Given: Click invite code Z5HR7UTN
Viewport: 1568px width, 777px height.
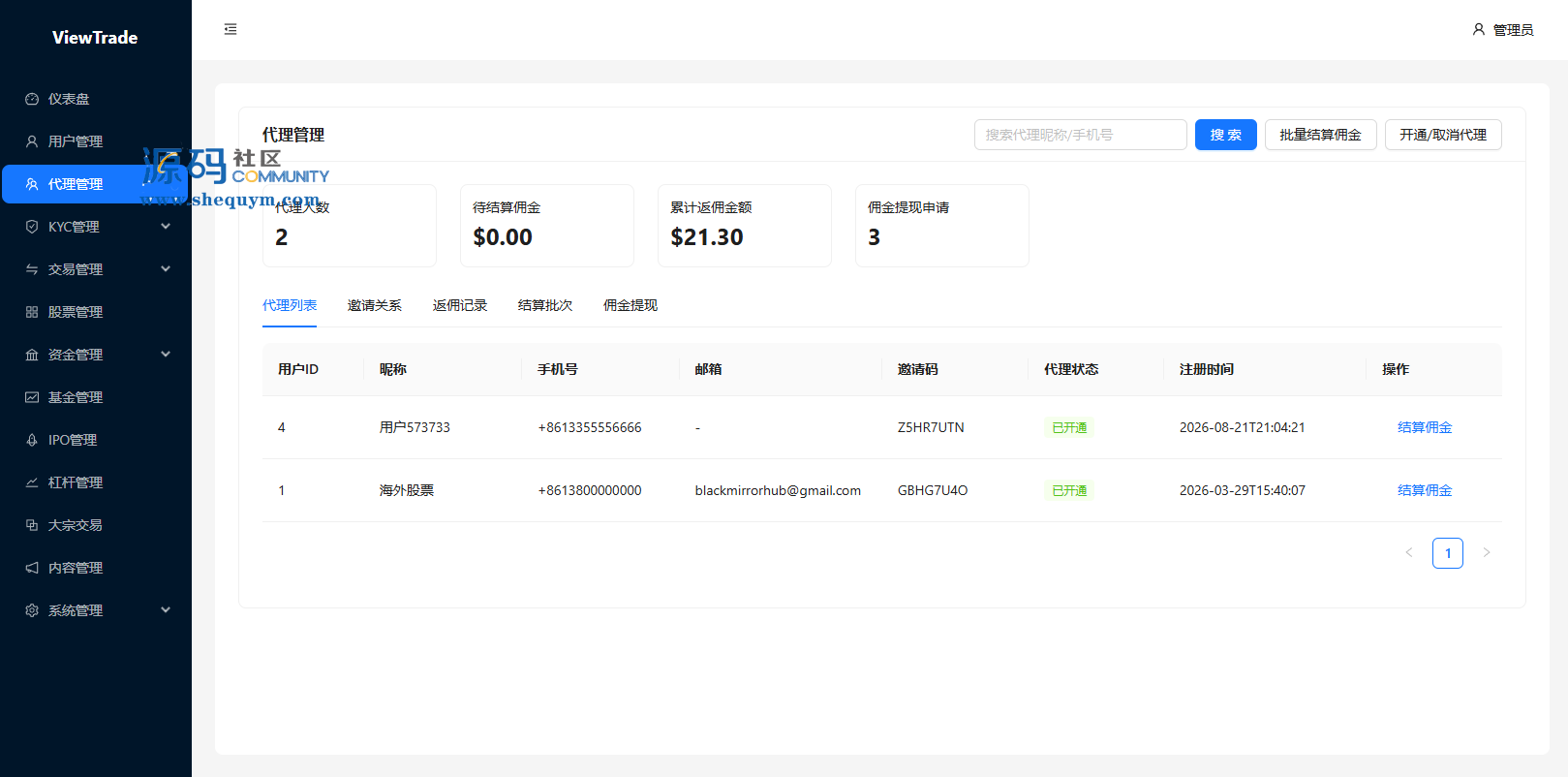Looking at the screenshot, I should [x=931, y=427].
